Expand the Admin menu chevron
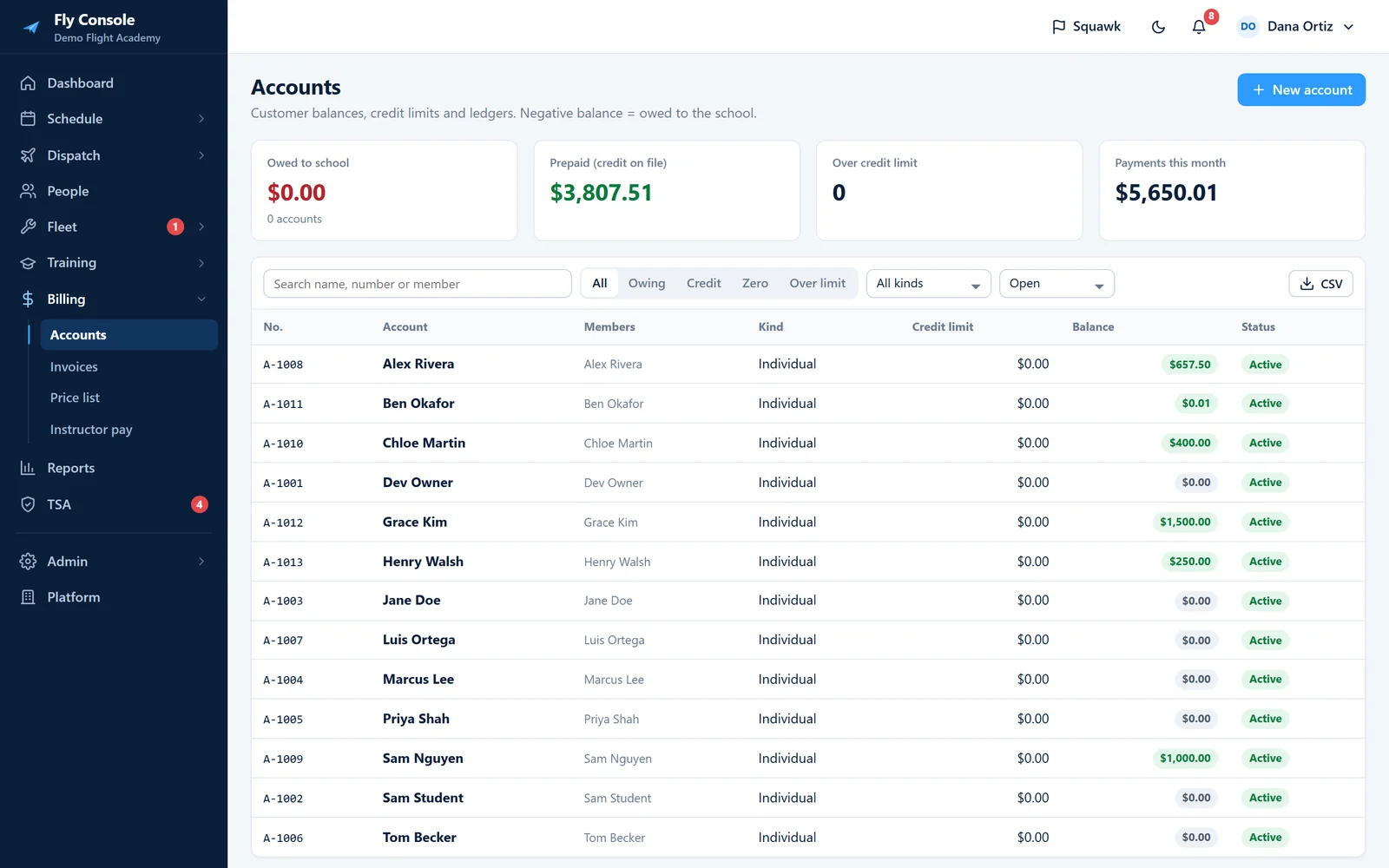 201,562
